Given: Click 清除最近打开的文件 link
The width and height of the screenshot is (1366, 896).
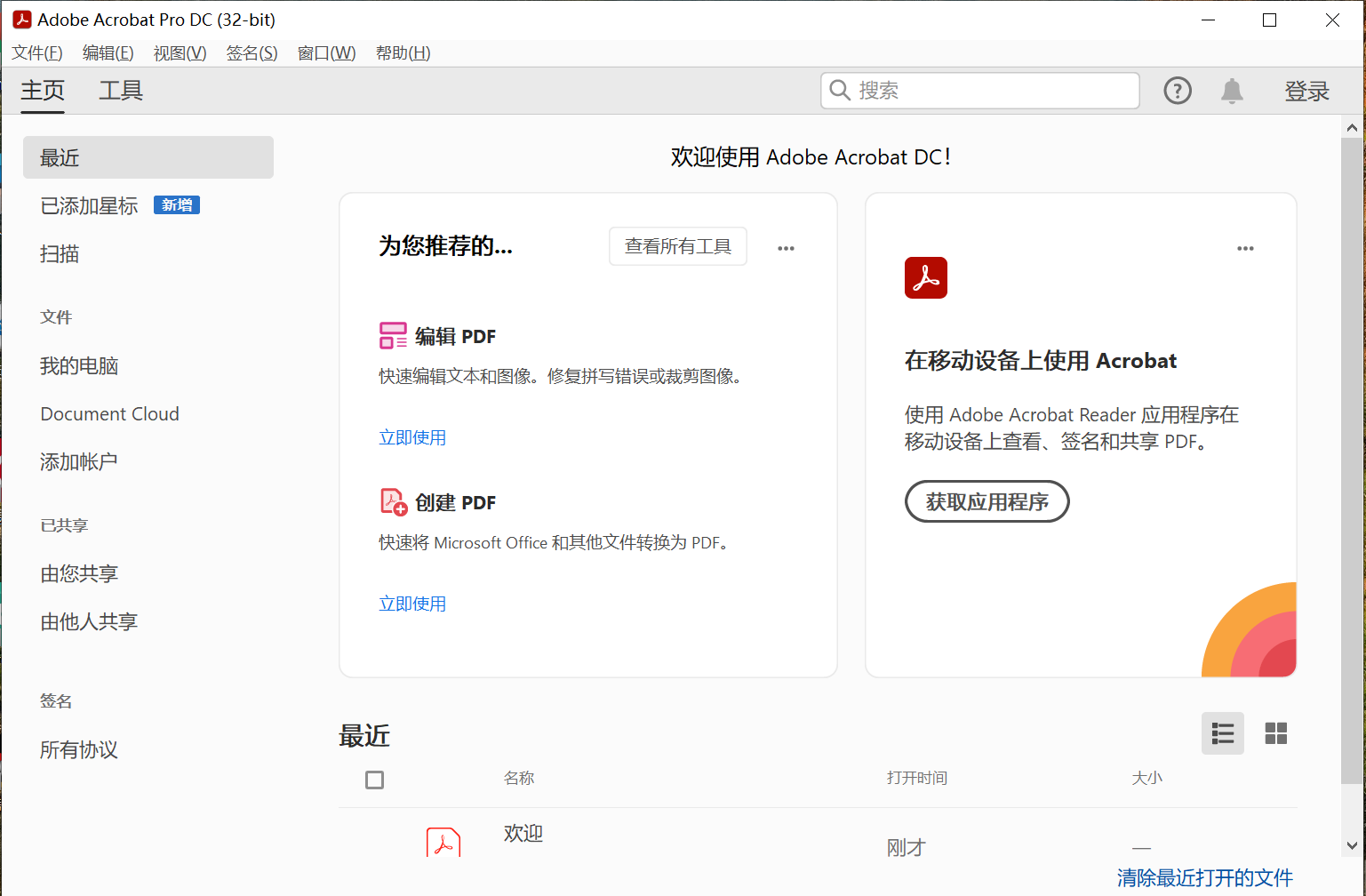Looking at the screenshot, I should (x=1204, y=877).
